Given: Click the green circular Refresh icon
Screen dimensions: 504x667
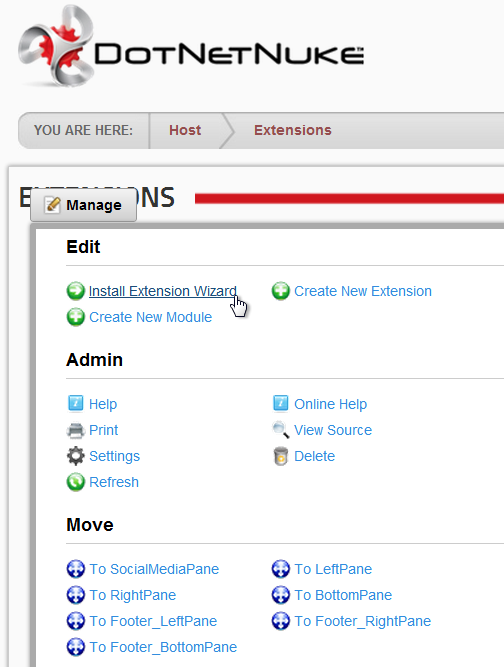Looking at the screenshot, I should click(x=76, y=482).
